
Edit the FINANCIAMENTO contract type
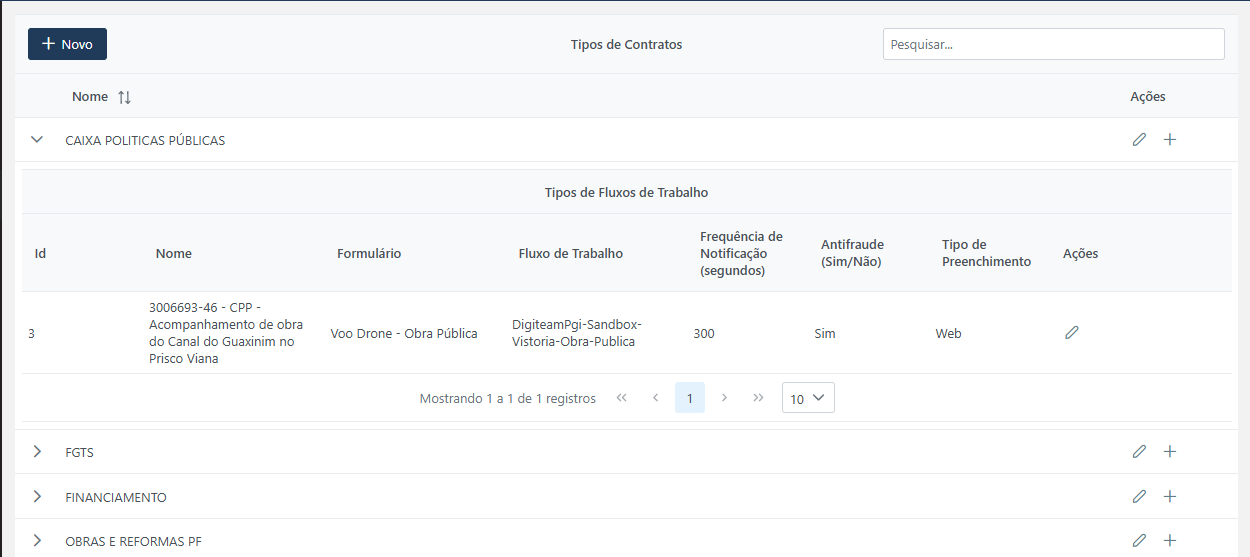click(x=1139, y=497)
